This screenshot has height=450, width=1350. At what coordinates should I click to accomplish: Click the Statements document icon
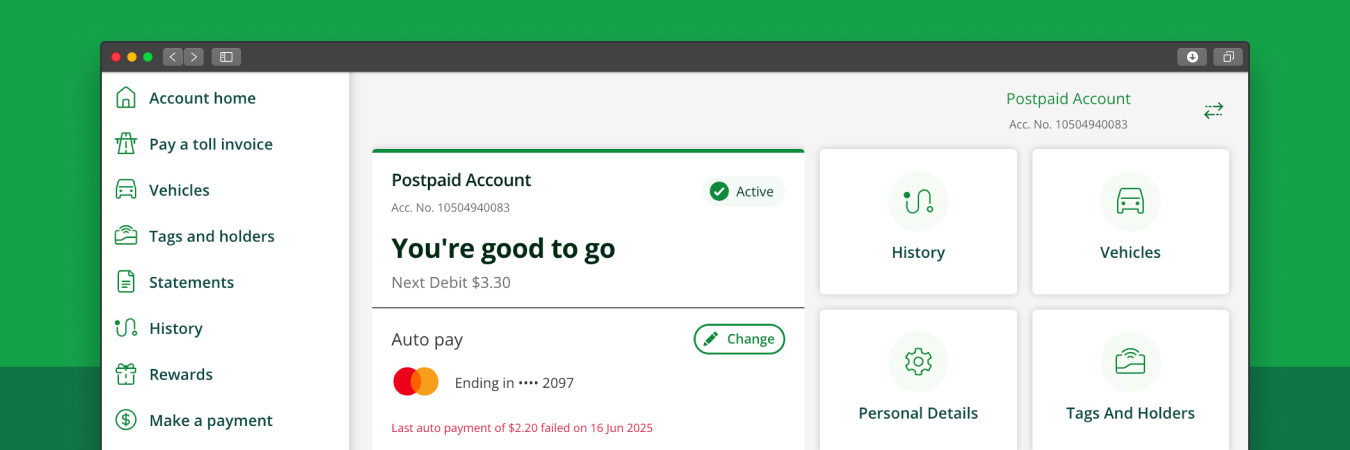[x=126, y=282]
